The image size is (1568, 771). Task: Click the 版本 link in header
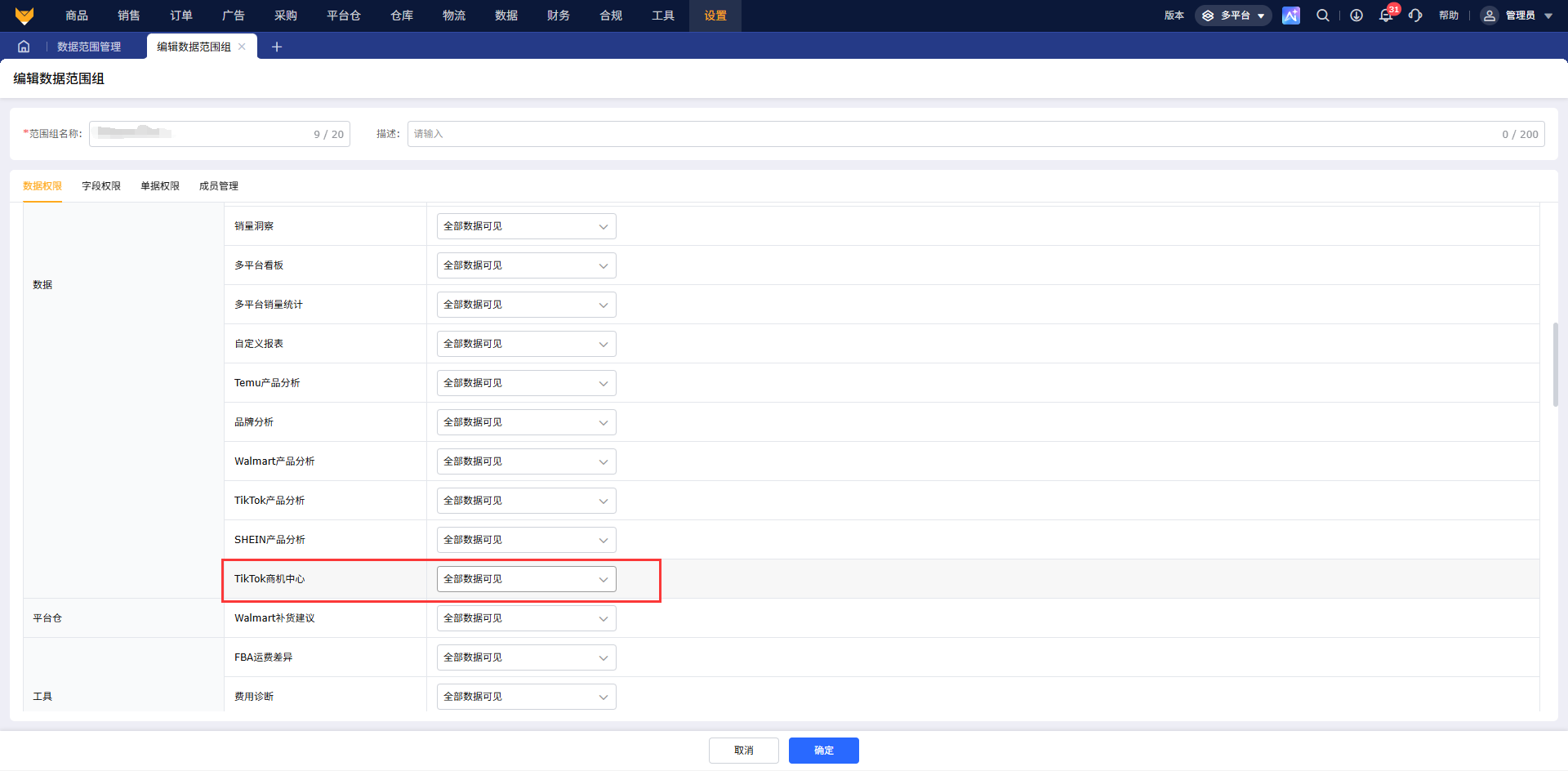coord(1174,16)
